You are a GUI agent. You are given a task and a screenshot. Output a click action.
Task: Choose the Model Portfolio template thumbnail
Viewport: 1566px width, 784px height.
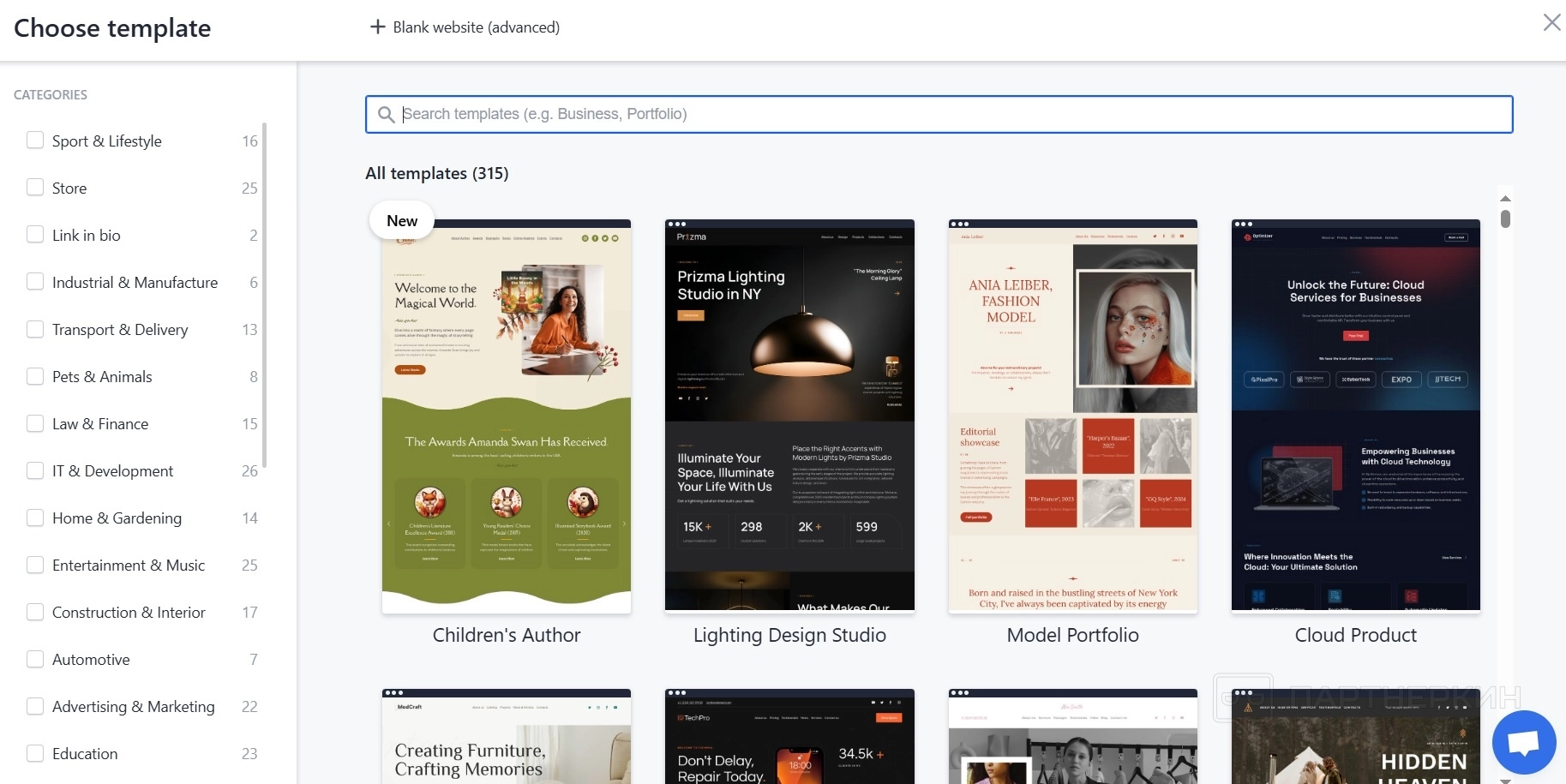tap(1073, 416)
